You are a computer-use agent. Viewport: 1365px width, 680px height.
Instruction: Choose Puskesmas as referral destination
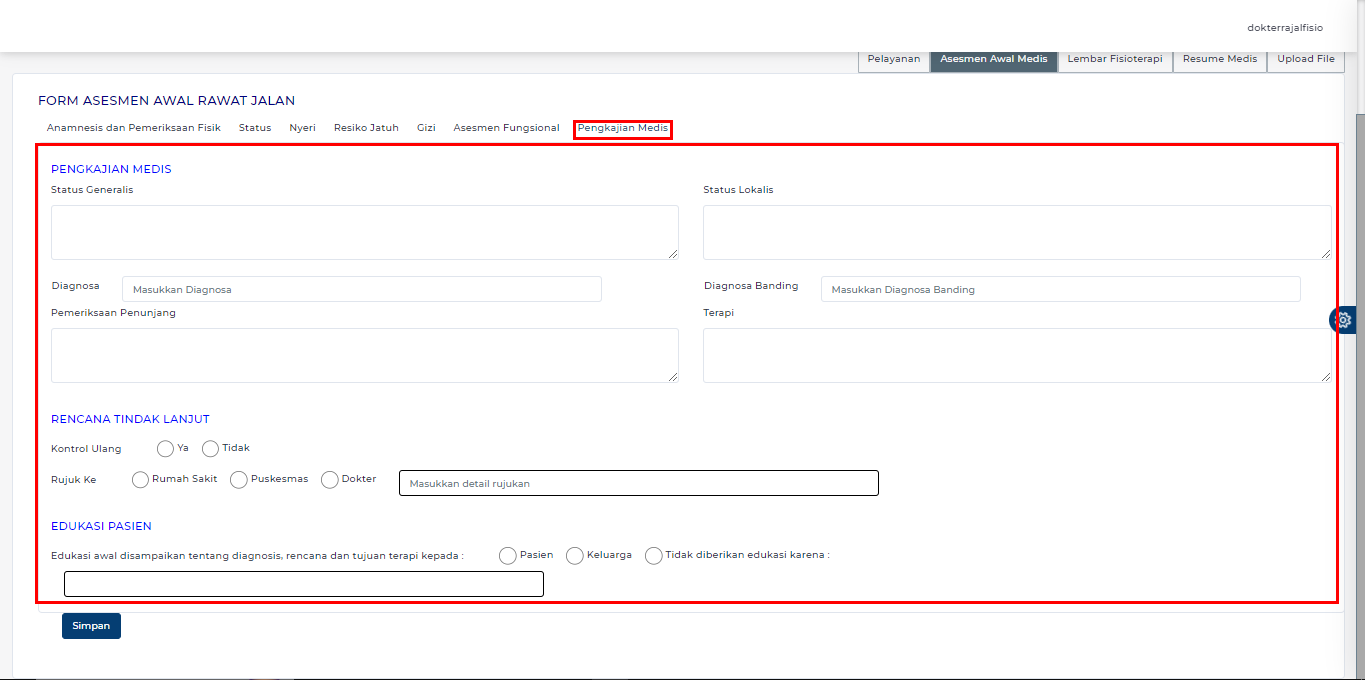(239, 480)
